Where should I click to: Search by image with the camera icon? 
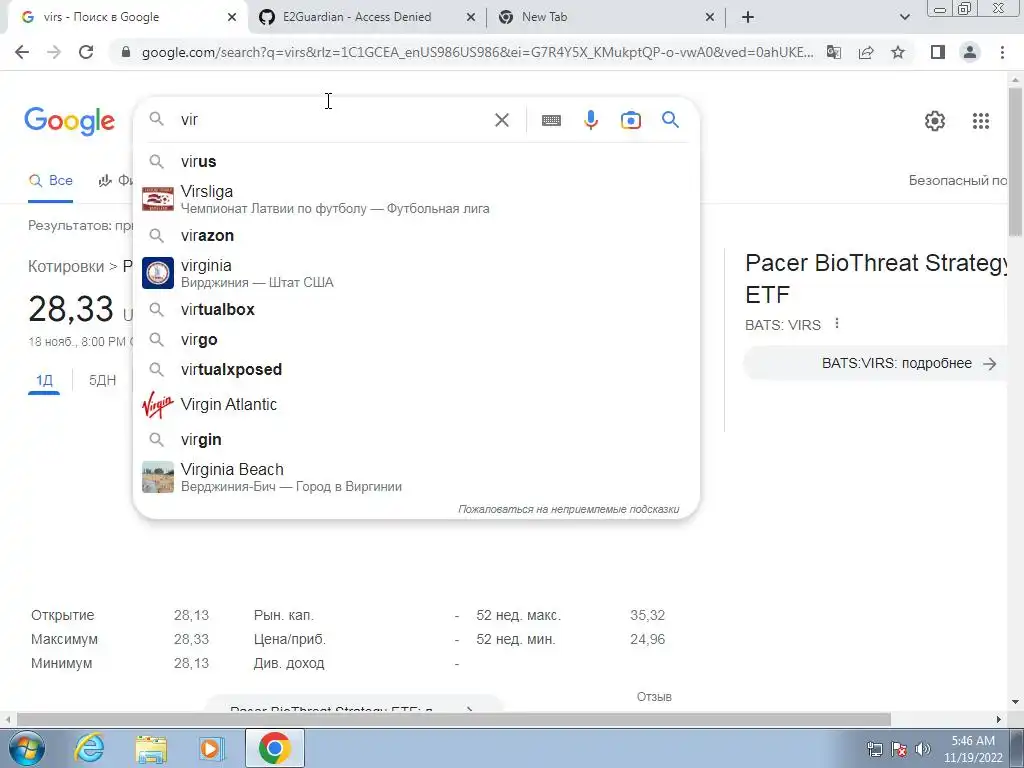631,120
